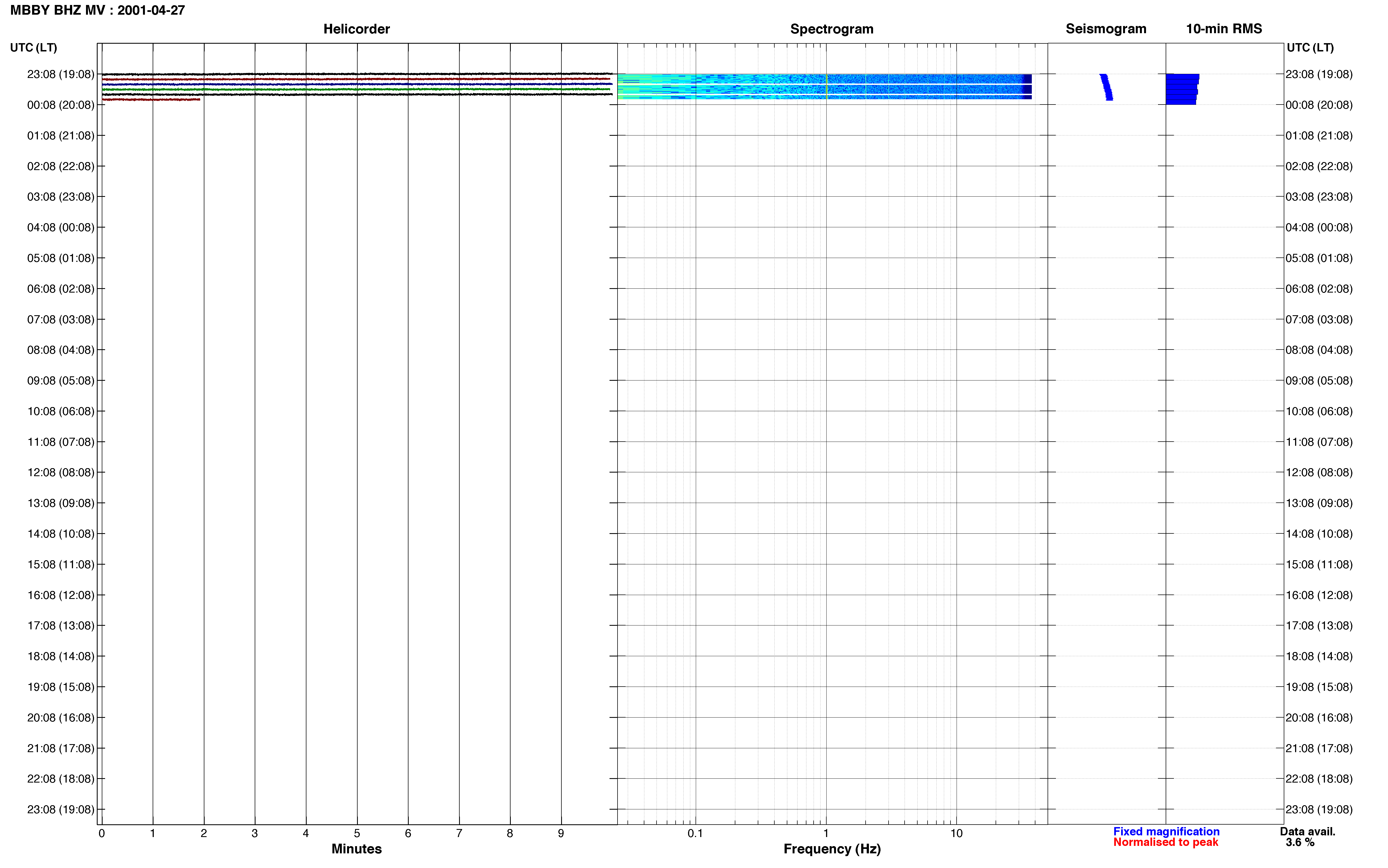
Task: Click the 'Minutes' x-axis label
Action: tap(356, 849)
